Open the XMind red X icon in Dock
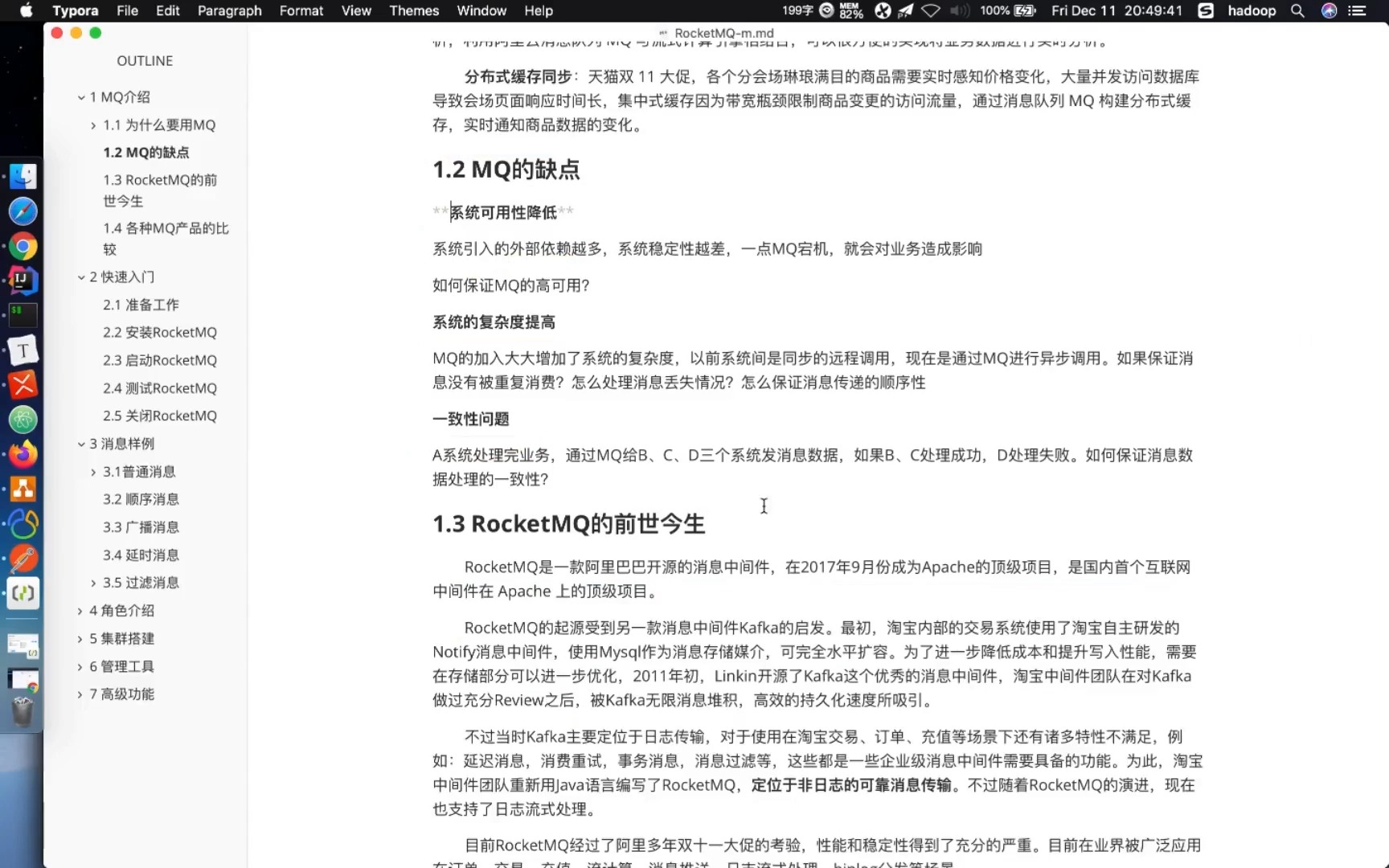 23,385
